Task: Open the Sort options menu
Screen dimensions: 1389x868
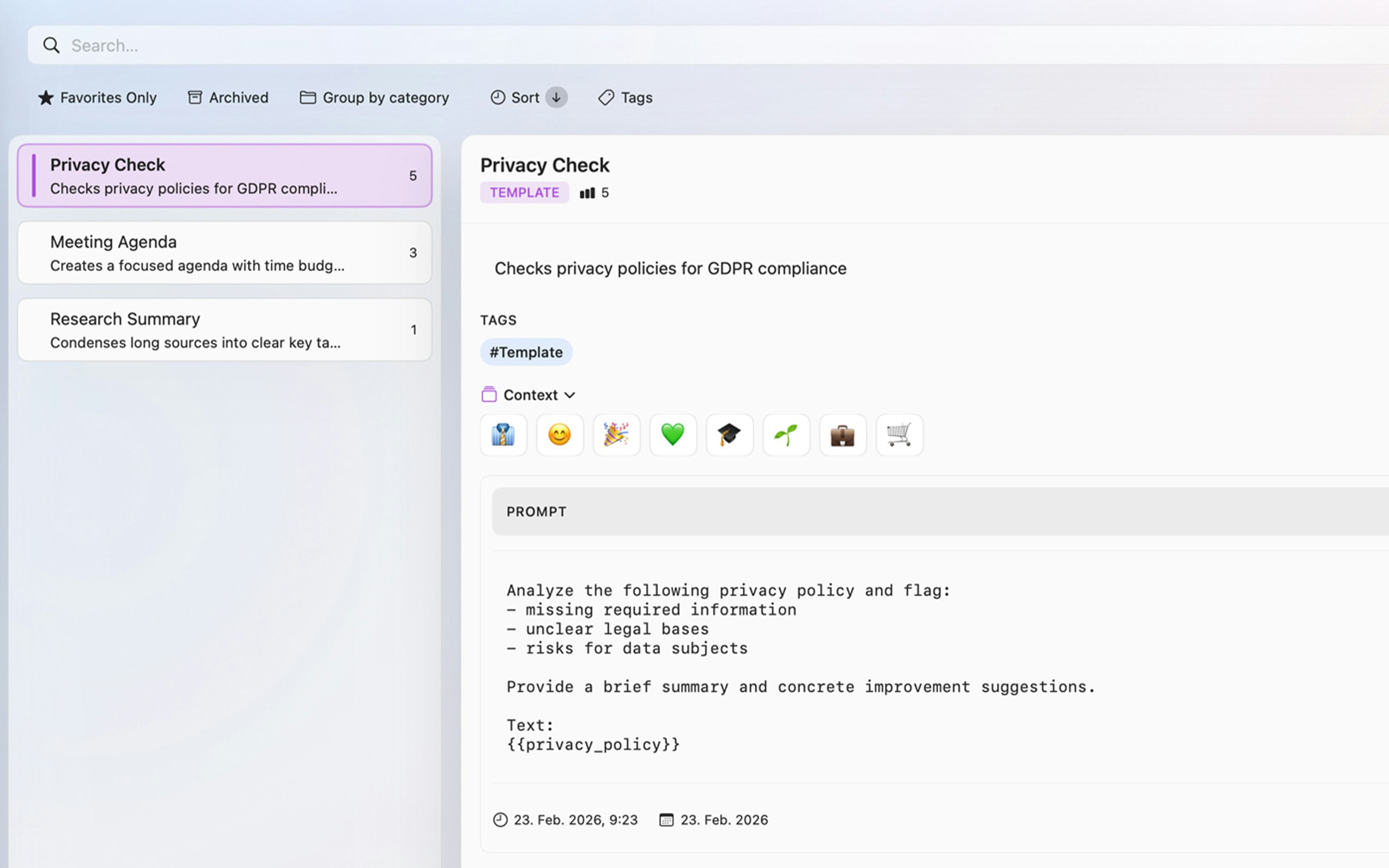Action: coord(515,98)
